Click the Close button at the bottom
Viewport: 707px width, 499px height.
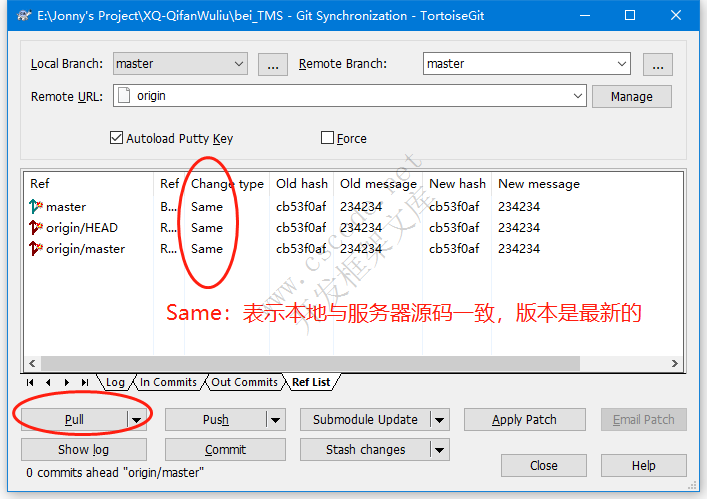click(544, 466)
